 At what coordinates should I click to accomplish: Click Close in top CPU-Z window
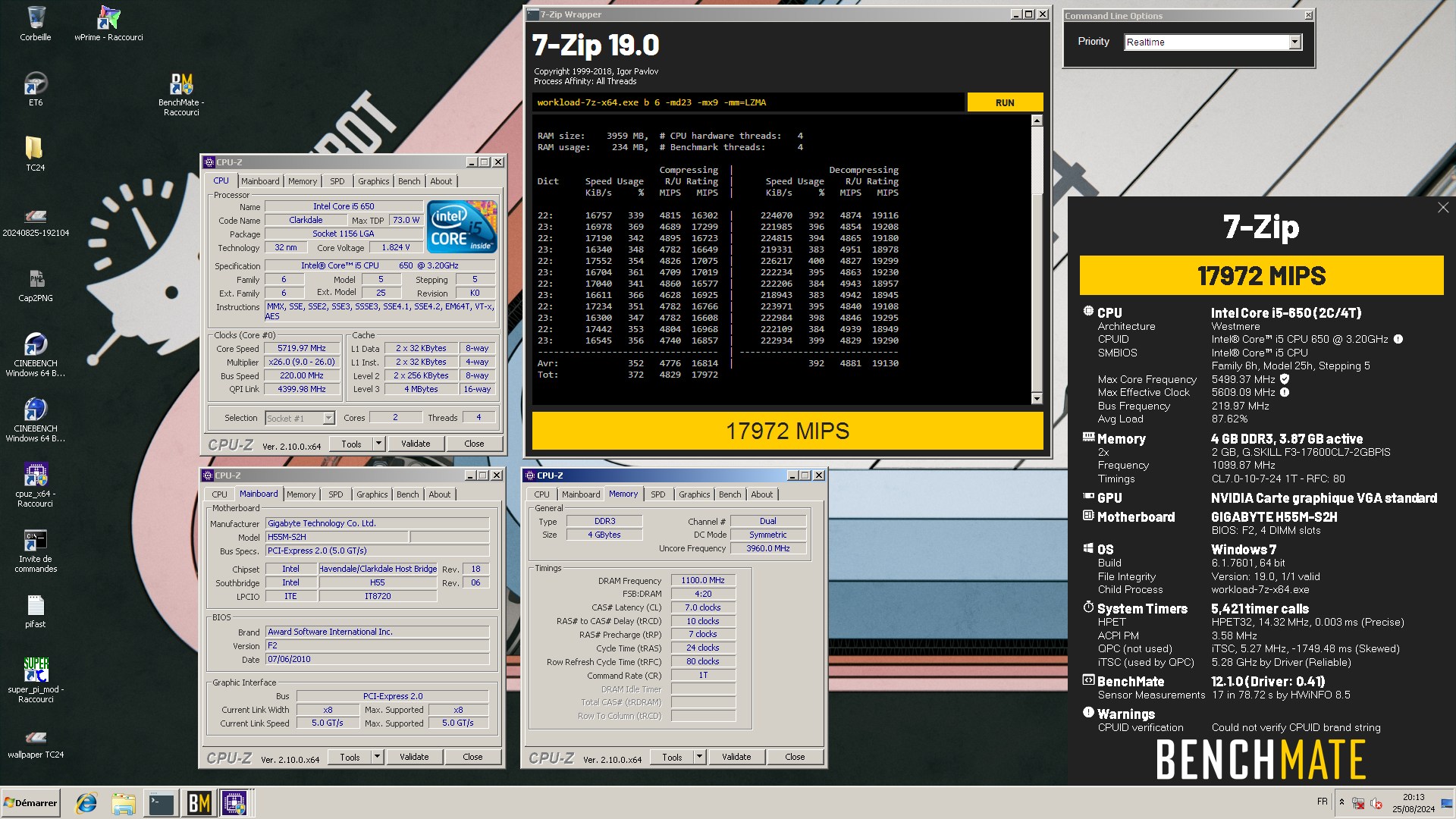(474, 444)
